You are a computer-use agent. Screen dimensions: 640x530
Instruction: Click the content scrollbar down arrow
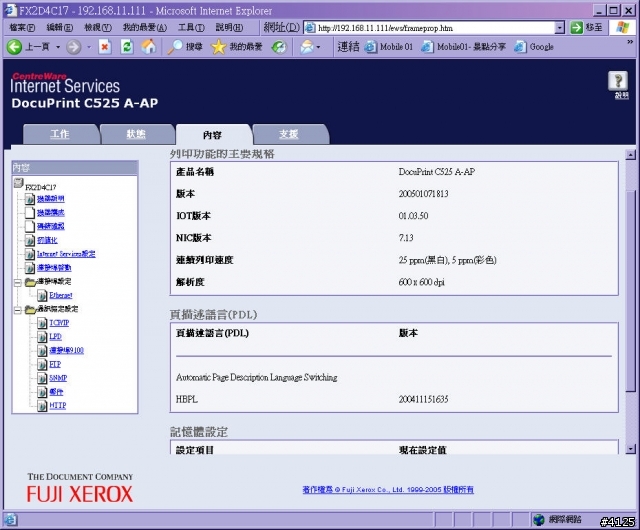point(631,449)
